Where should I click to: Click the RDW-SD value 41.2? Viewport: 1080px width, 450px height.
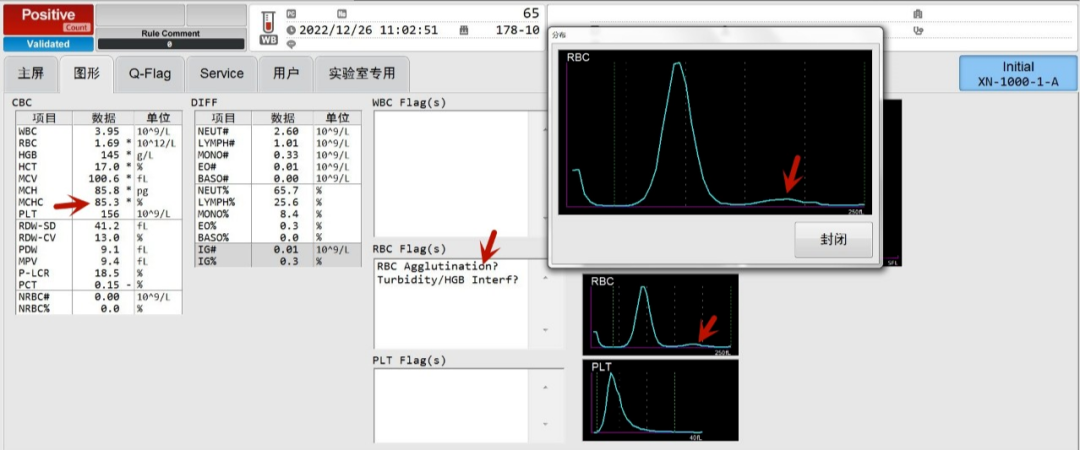(x=105, y=225)
